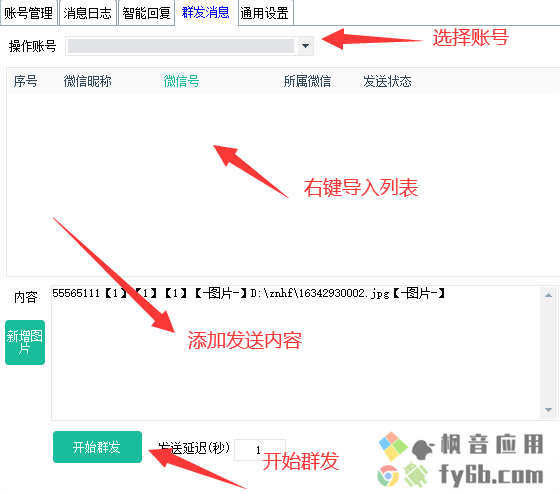Click the 操作账号 combo box field
Screen dimensions: 560x494
pos(189,46)
